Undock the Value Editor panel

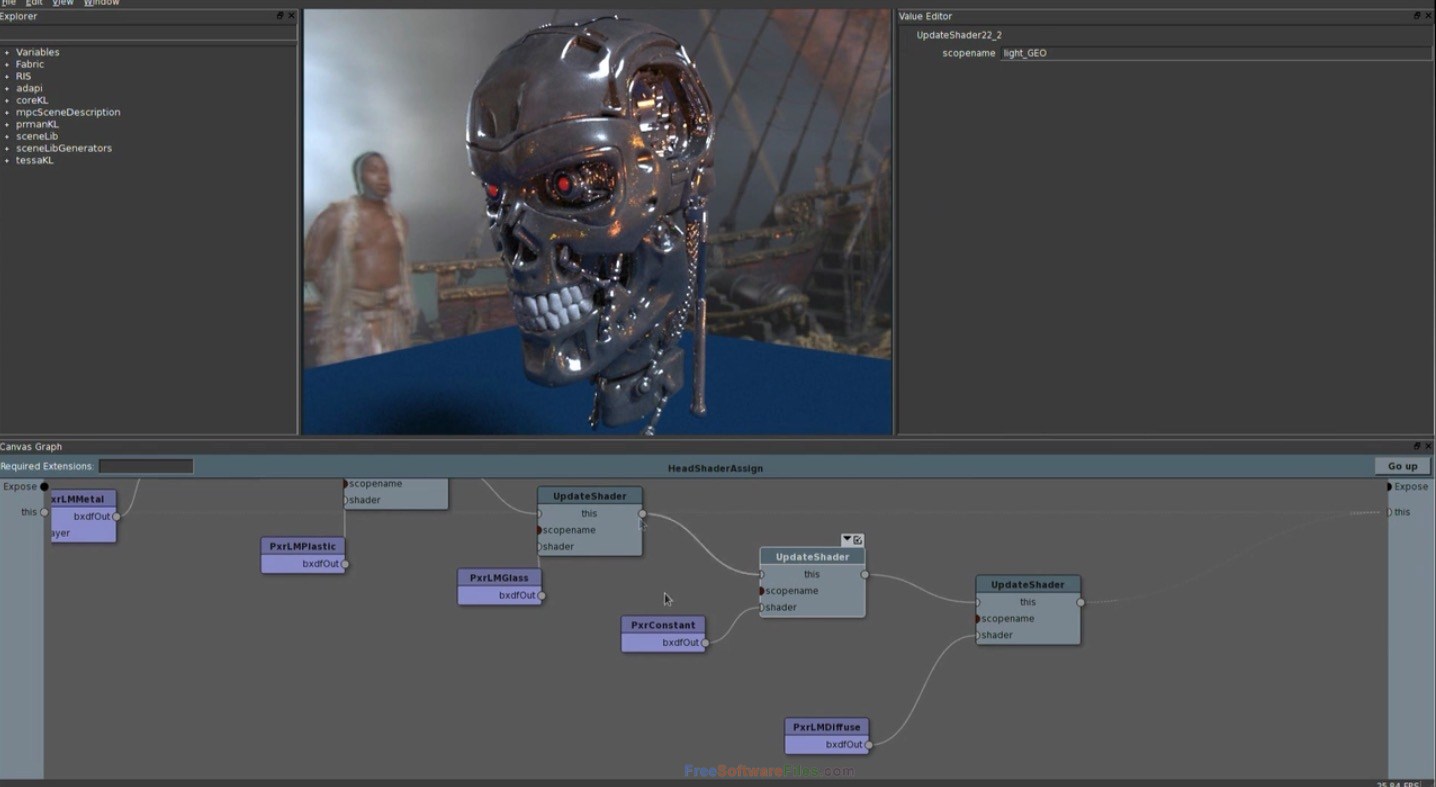pyautogui.click(x=1417, y=16)
